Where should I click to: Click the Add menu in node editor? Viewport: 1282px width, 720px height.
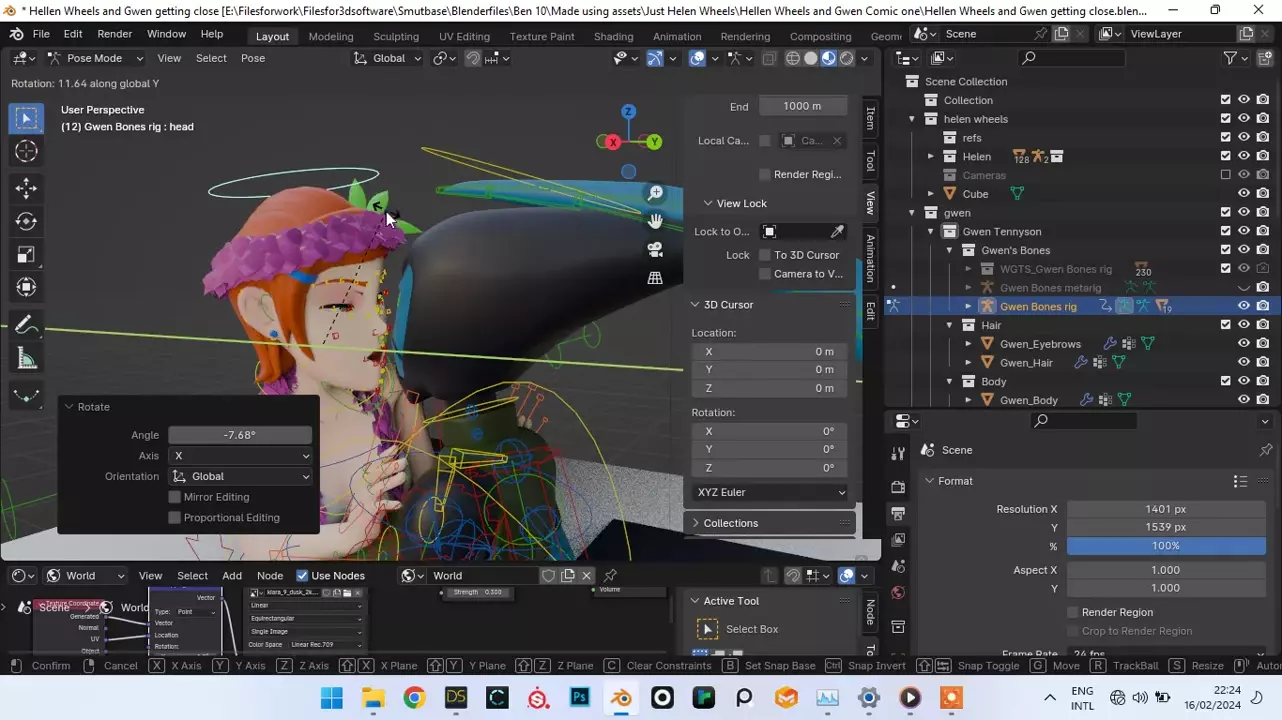tap(231, 576)
